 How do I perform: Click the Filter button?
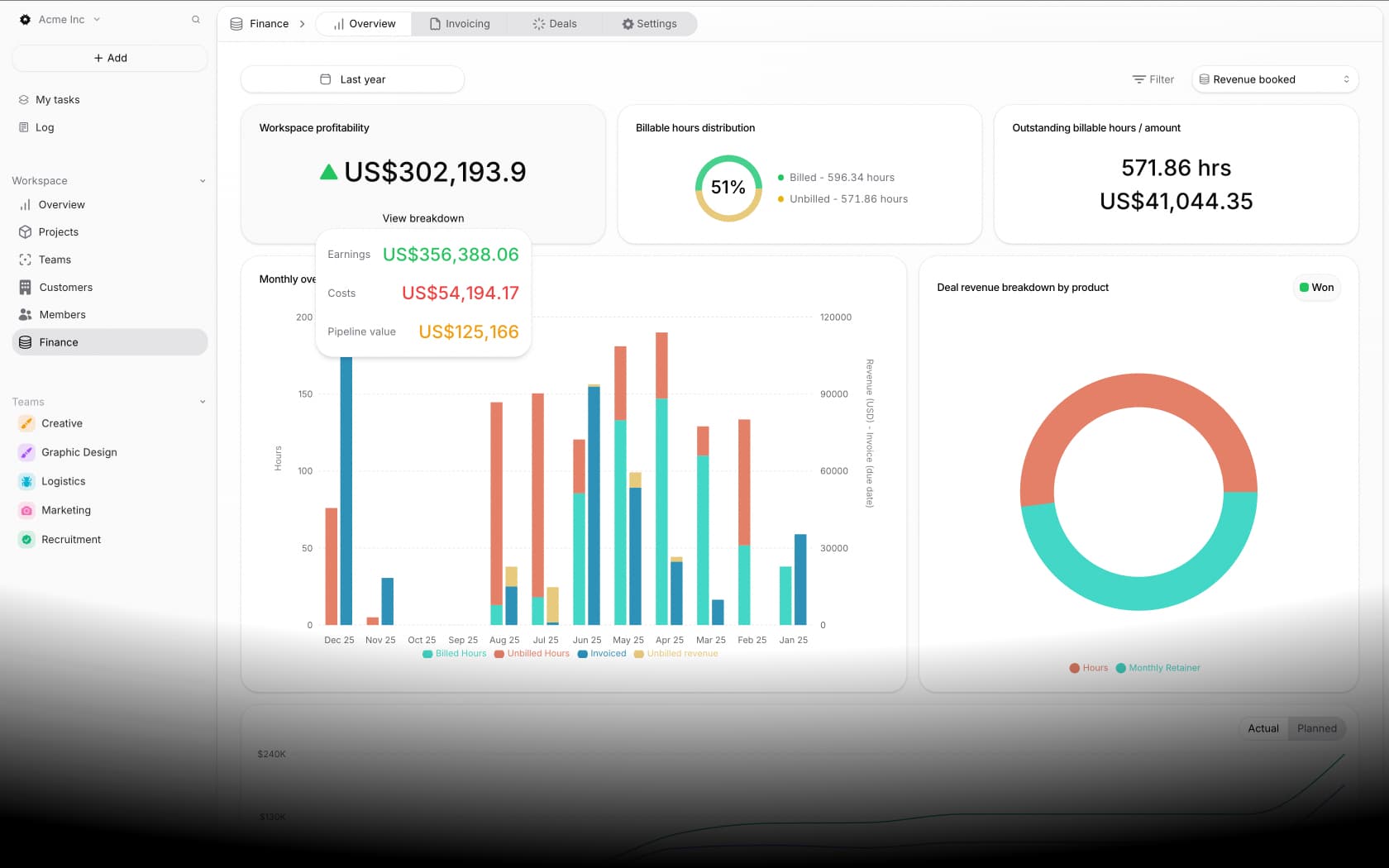coord(1153,79)
